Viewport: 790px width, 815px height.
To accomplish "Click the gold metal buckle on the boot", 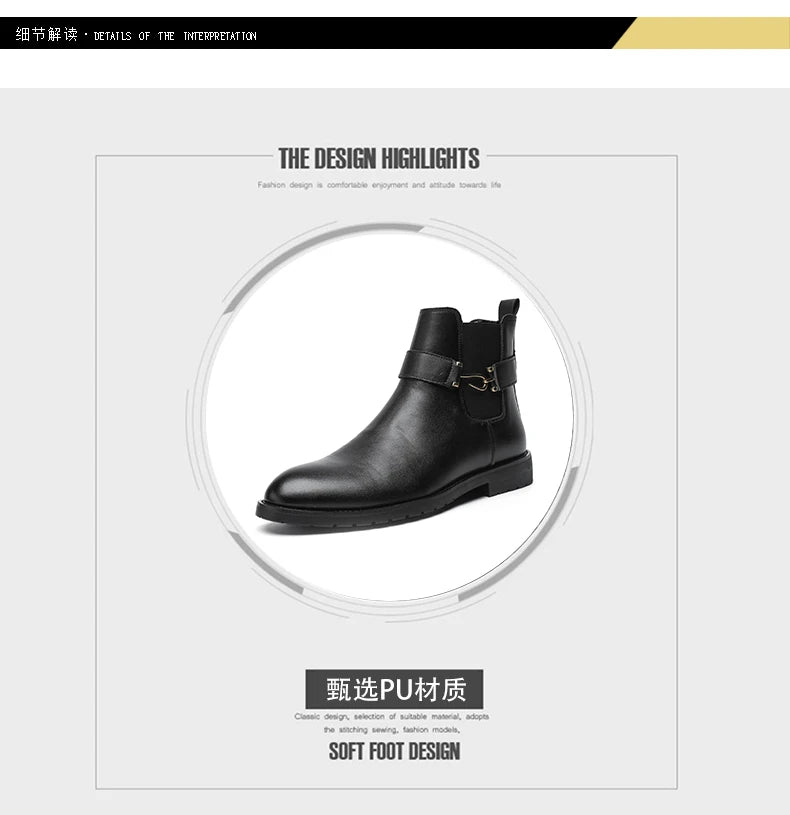I will coord(478,378).
